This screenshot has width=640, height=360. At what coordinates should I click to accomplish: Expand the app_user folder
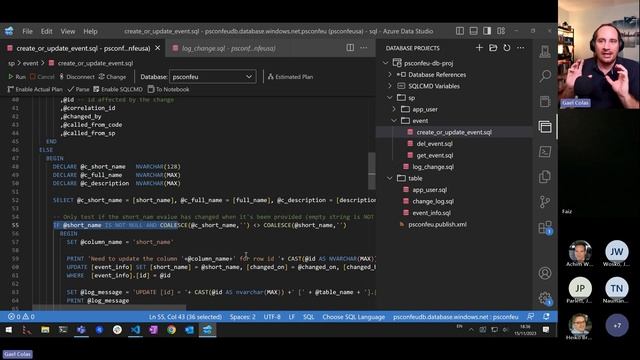pyautogui.click(x=394, y=109)
